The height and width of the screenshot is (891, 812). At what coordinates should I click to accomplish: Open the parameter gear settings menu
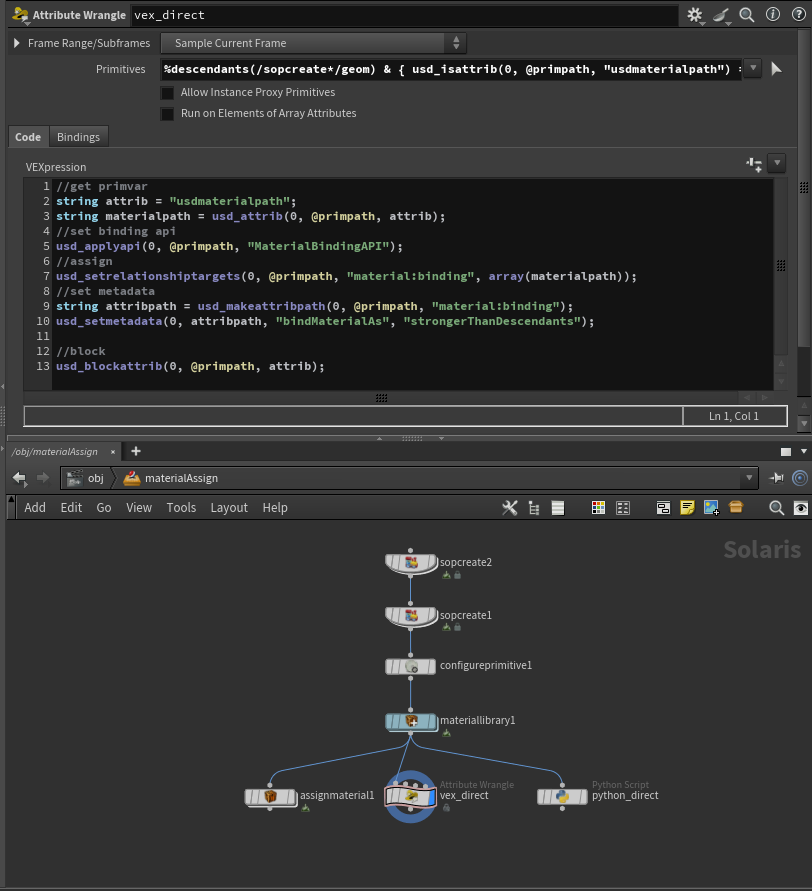695,15
